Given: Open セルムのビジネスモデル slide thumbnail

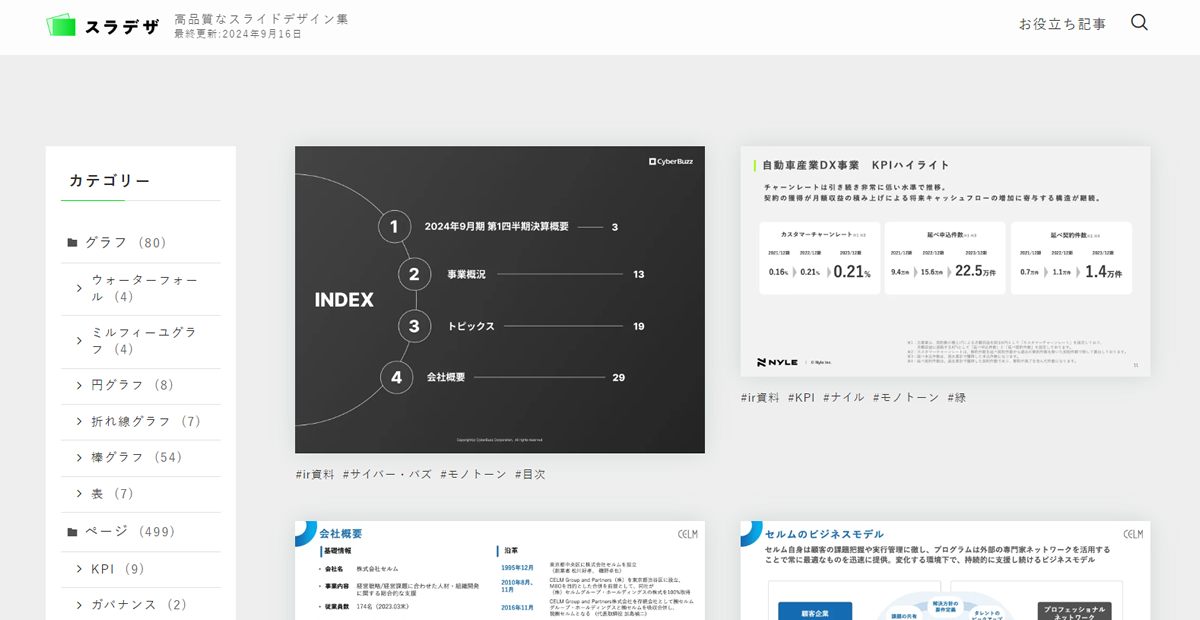Looking at the screenshot, I should 945,570.
